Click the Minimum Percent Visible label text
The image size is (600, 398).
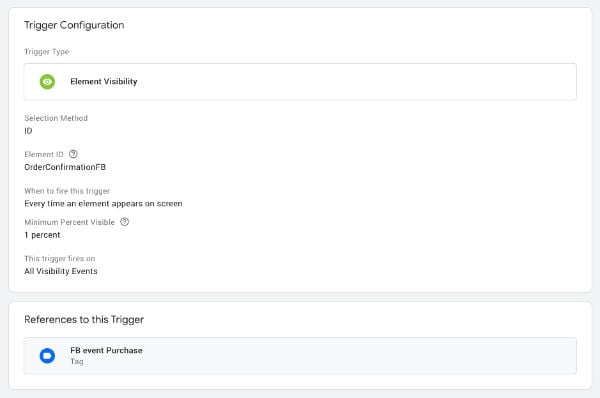click(x=69, y=222)
